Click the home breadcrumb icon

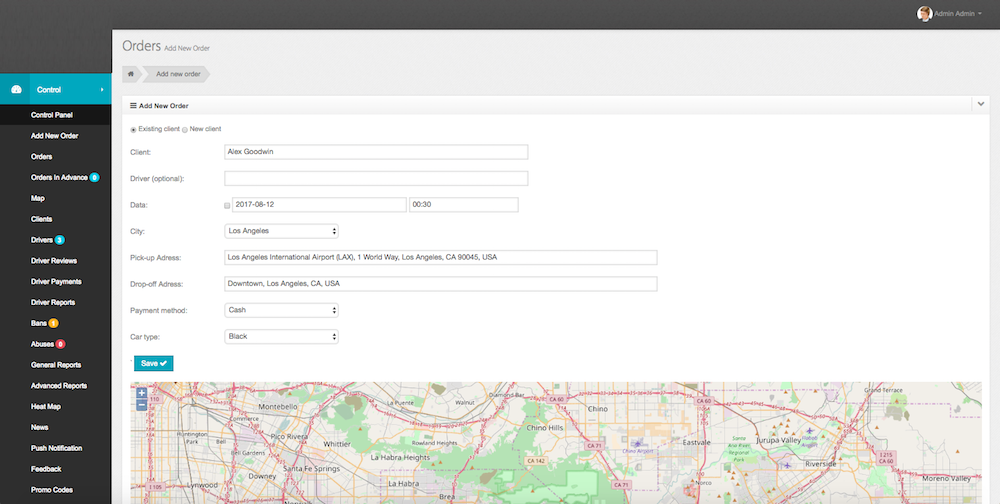(x=131, y=74)
